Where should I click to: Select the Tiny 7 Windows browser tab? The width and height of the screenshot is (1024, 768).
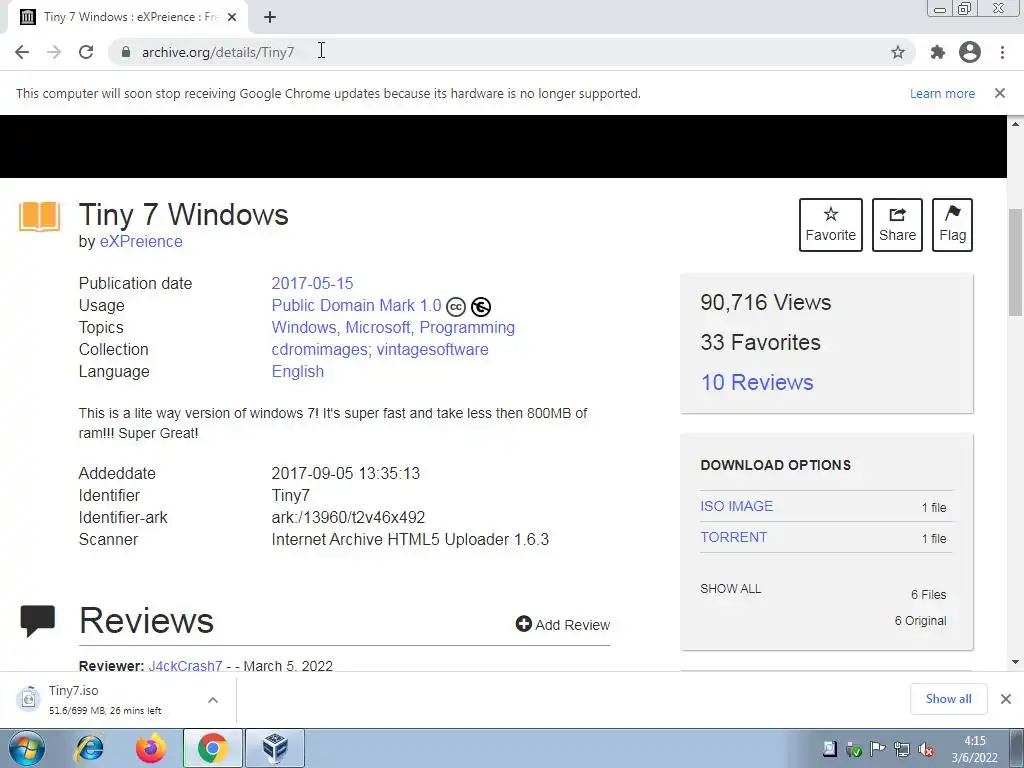[127, 18]
